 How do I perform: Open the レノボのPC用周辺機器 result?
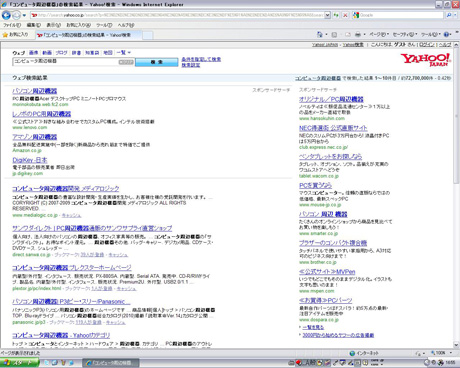pos(42,114)
